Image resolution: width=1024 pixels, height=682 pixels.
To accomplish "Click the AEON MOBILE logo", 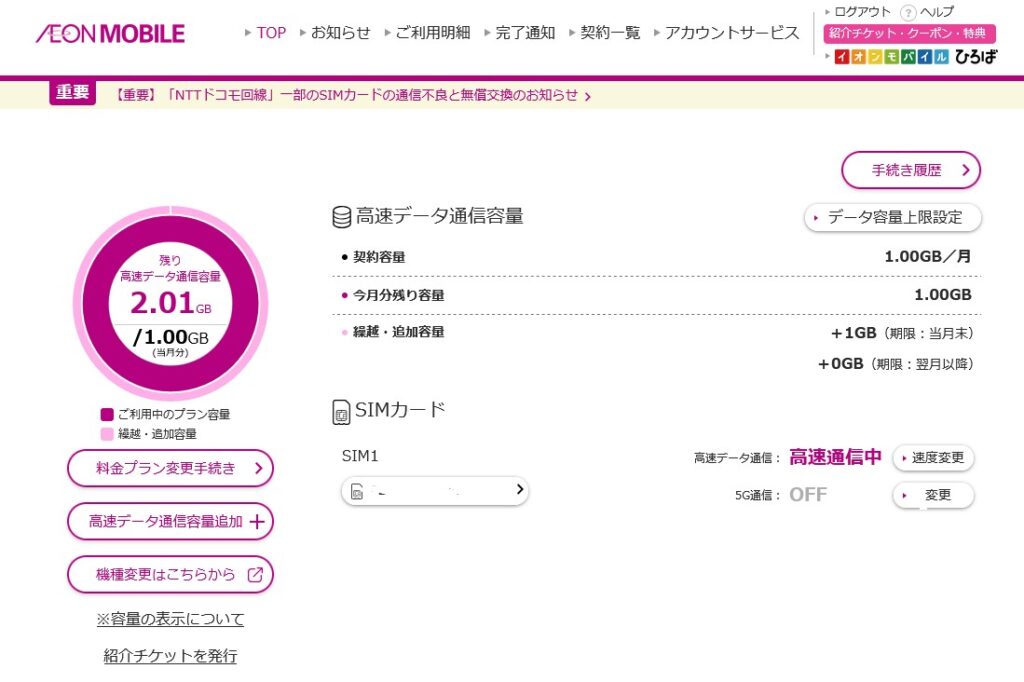I will (110, 34).
